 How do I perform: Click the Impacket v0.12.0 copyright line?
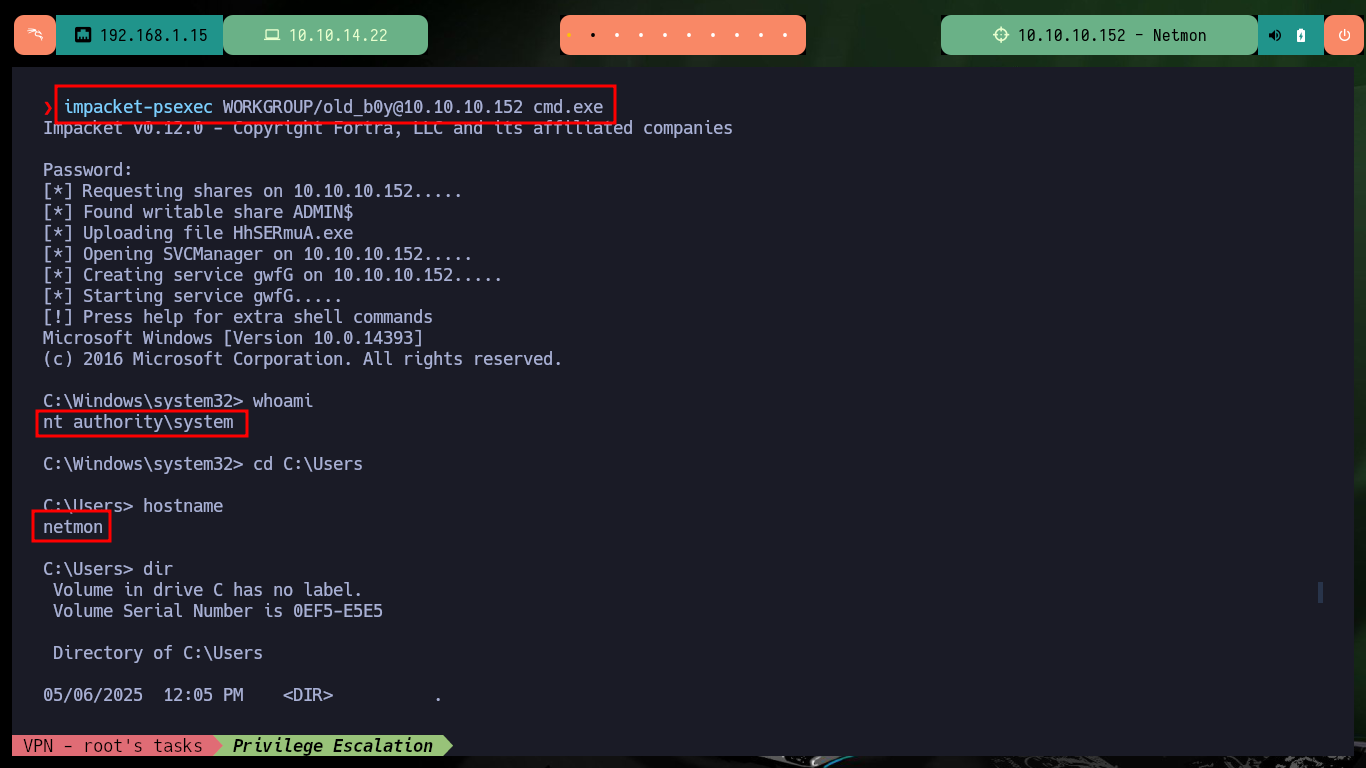388,128
